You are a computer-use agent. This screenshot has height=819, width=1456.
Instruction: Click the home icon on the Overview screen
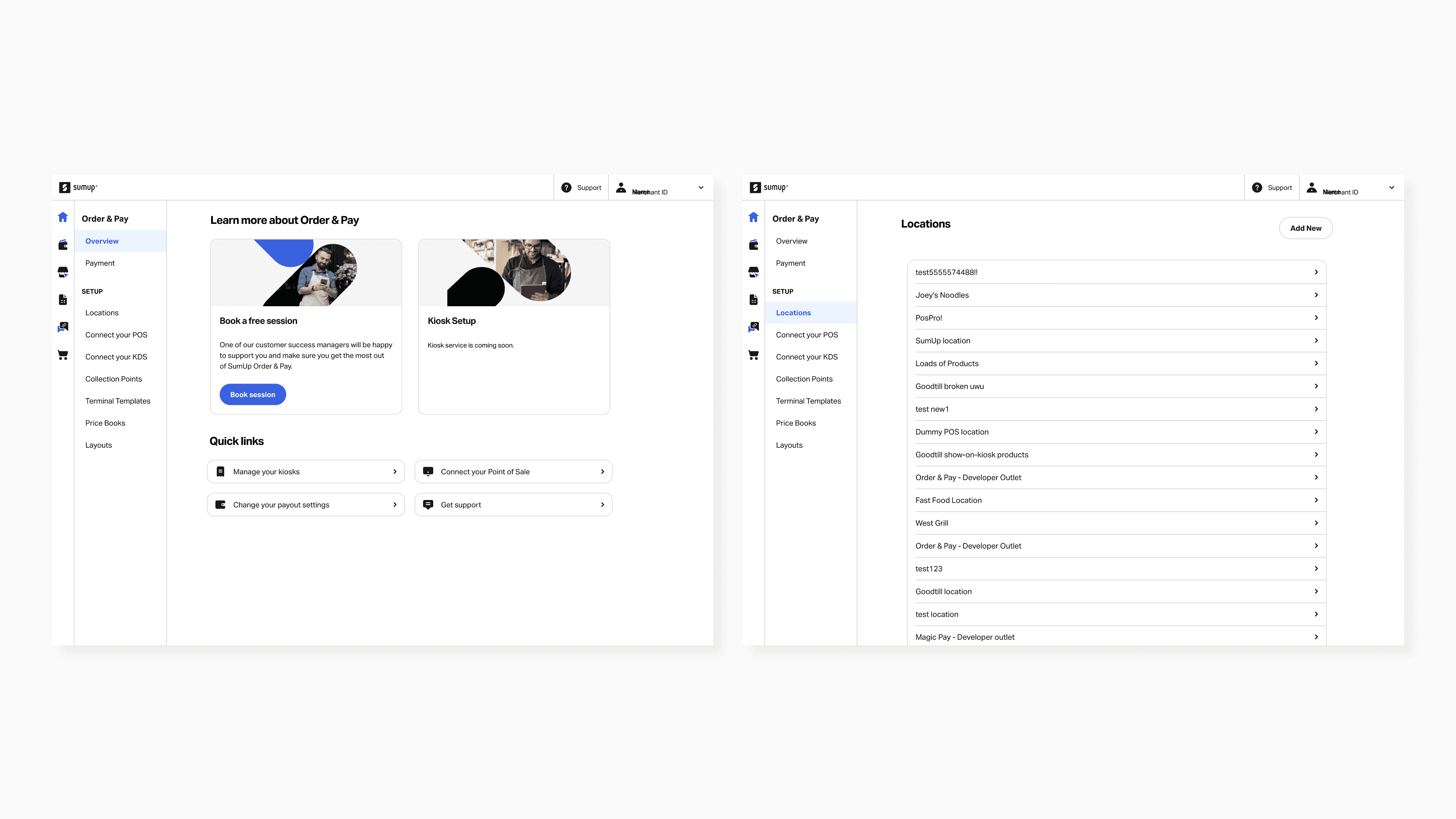(x=63, y=217)
